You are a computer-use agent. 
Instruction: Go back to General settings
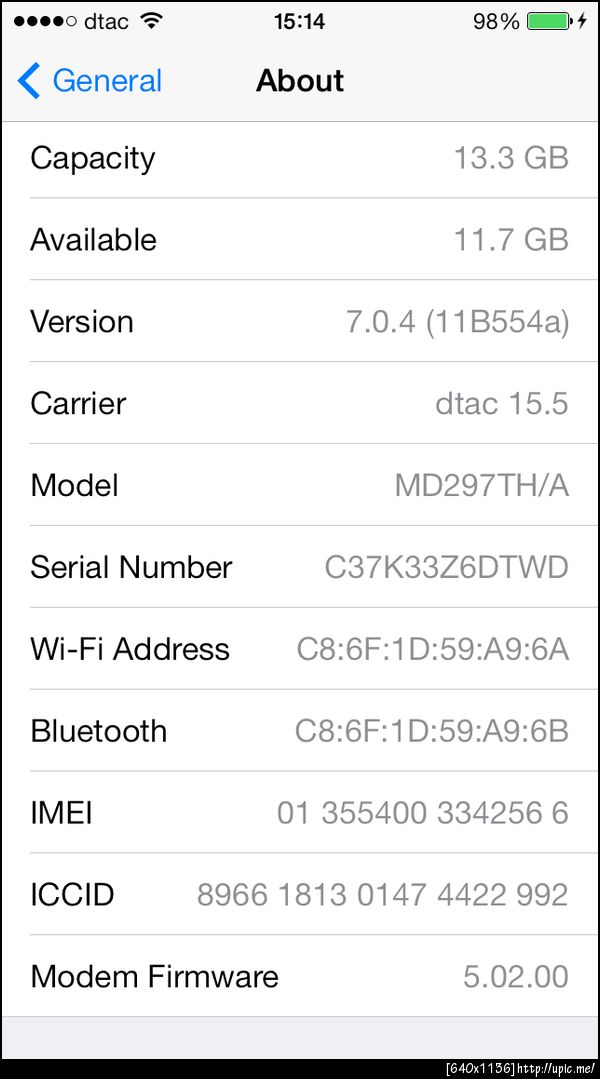[106, 81]
